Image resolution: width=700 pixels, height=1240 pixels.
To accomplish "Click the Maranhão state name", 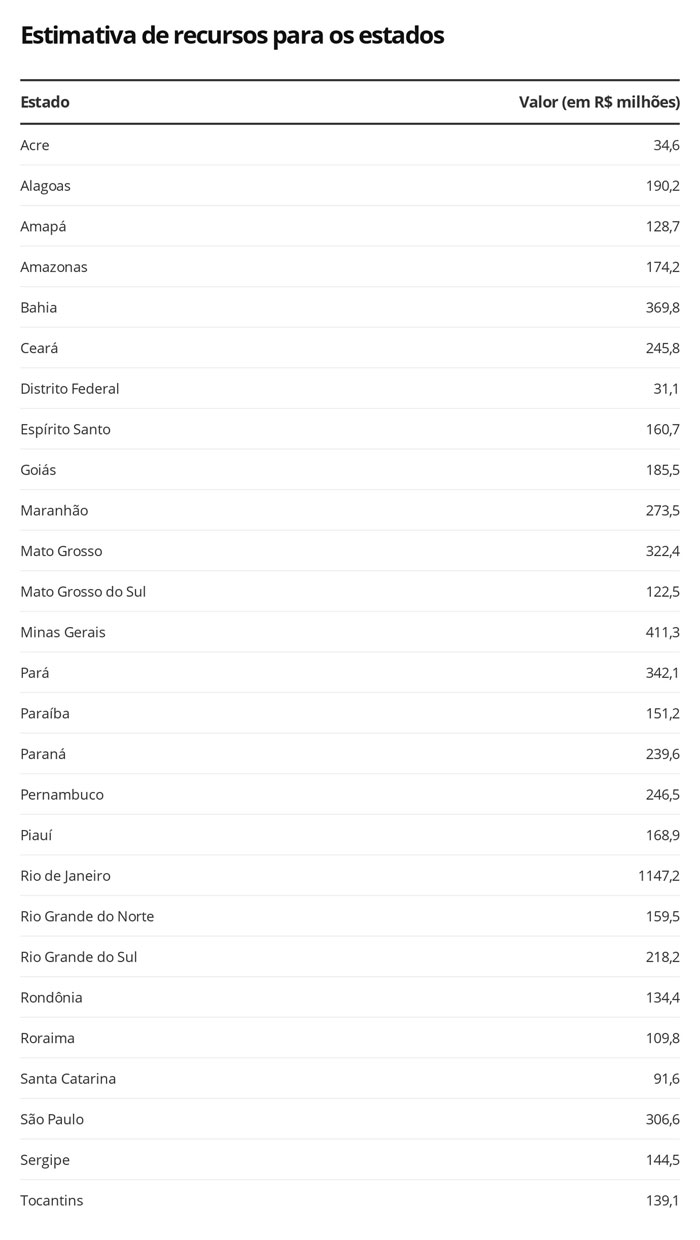I will [54, 510].
